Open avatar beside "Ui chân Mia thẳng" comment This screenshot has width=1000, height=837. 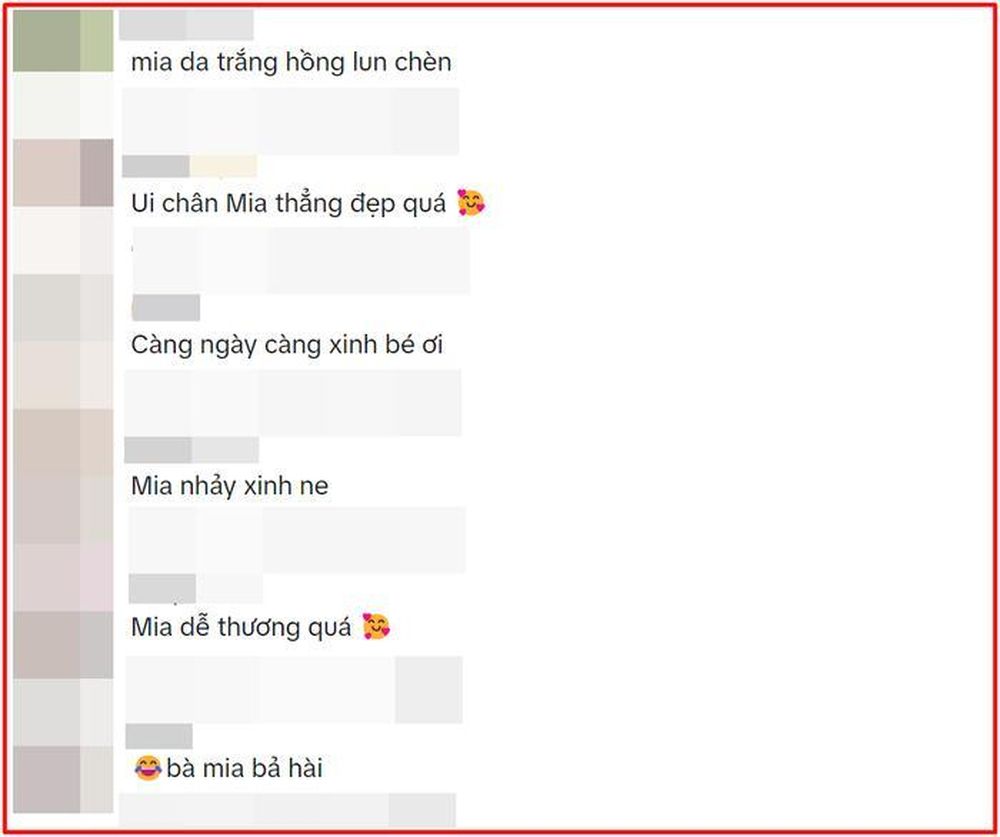pyautogui.click(x=63, y=173)
